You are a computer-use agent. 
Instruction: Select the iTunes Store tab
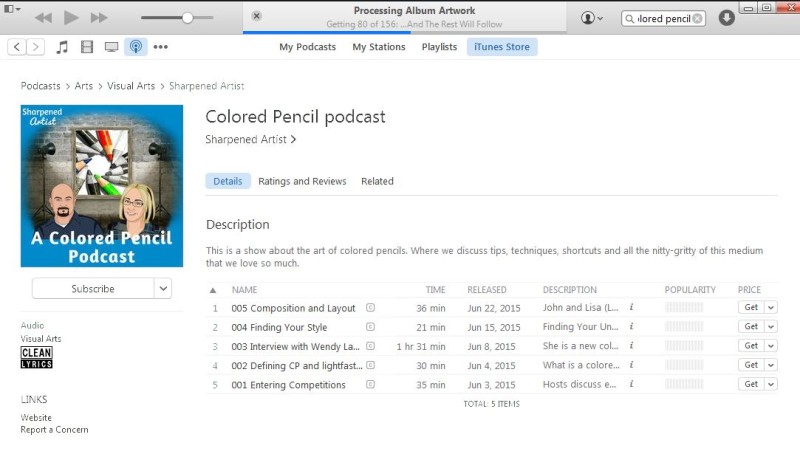click(x=502, y=47)
